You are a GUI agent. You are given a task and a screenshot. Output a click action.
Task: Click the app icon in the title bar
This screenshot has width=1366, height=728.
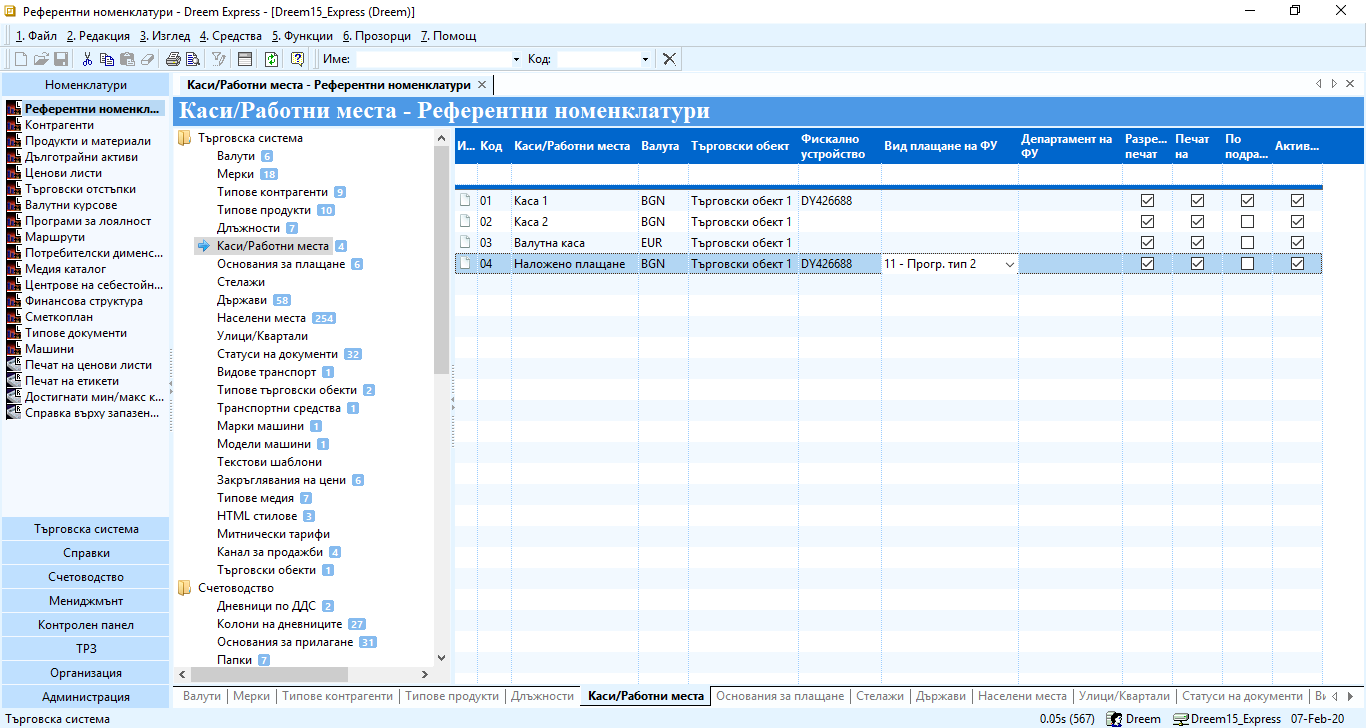coord(10,11)
